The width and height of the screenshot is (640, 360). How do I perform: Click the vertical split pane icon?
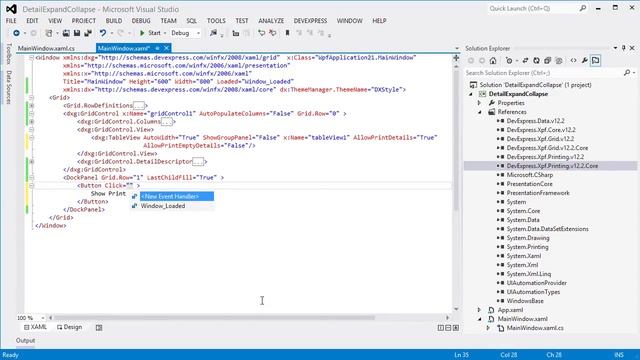[440, 327]
